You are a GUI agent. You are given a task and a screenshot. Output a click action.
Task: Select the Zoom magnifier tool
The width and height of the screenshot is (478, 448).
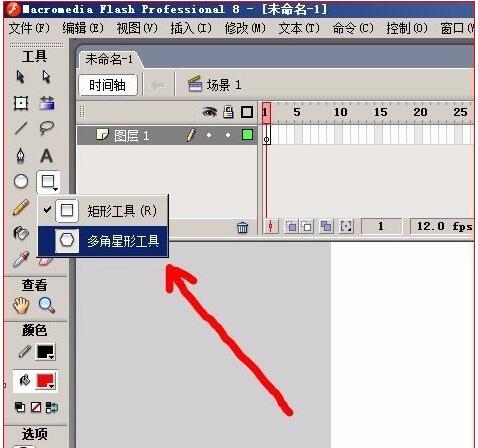tap(47, 305)
